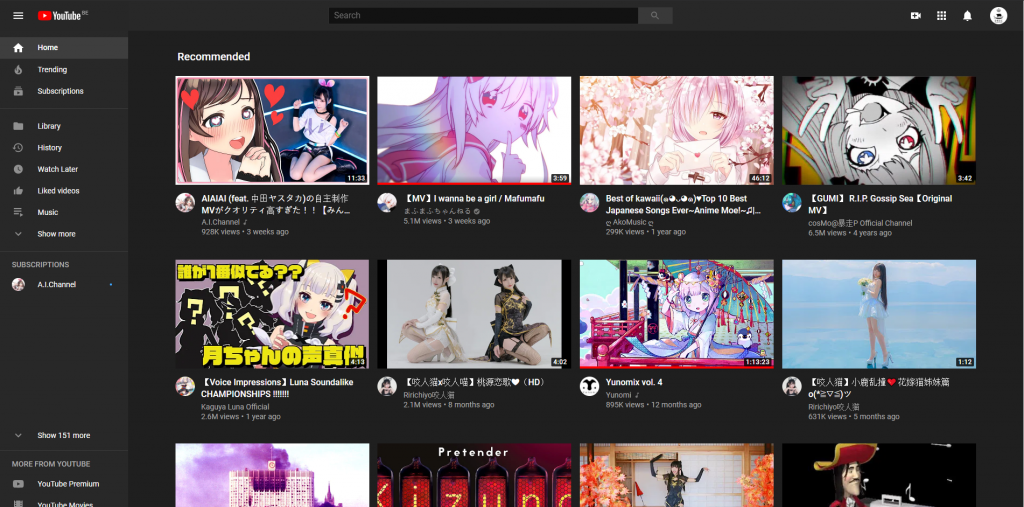Screen dimensions: 1024x507
Task: Open Liked videos in the sidebar
Action: coord(64,191)
